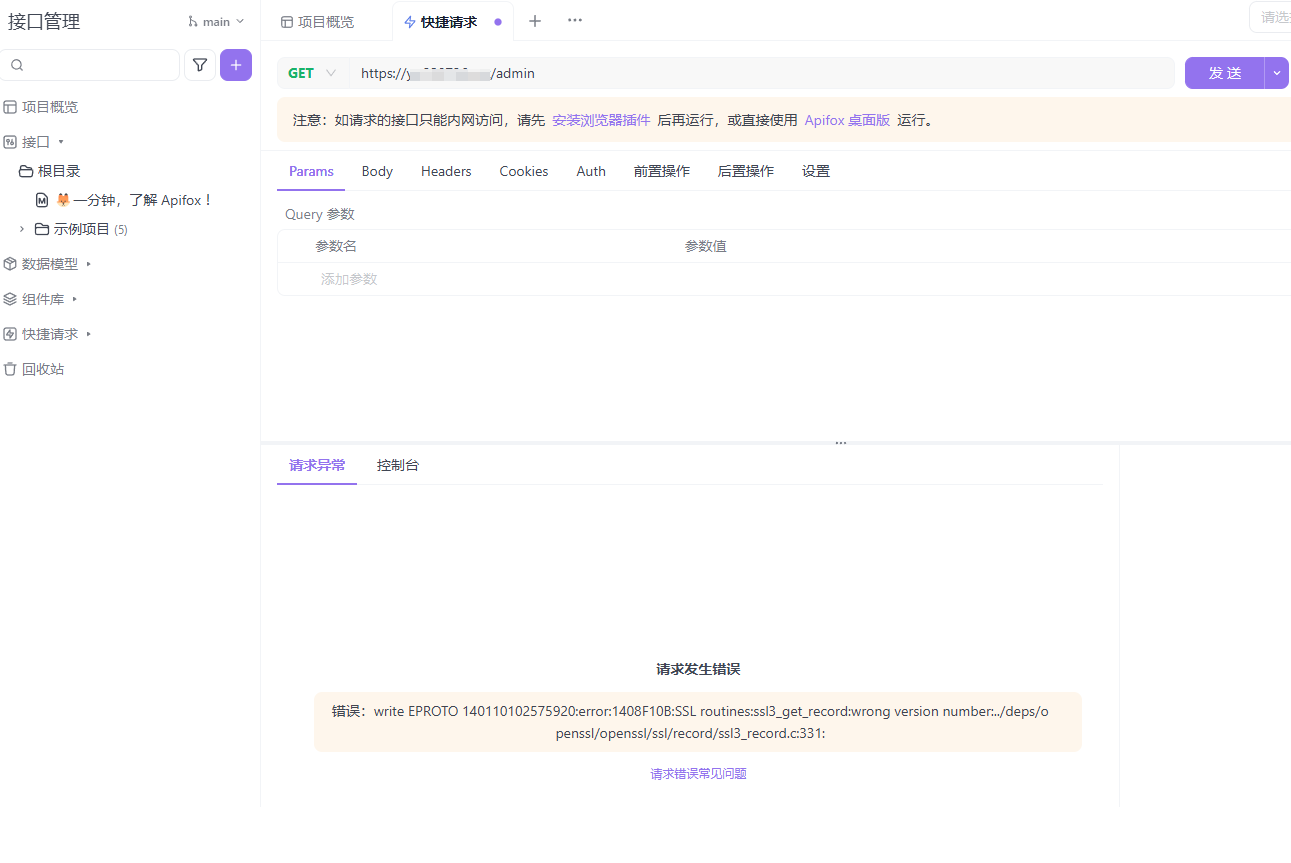Switch to the 请求异常 tab
This screenshot has width=1291, height=863.
pyautogui.click(x=317, y=465)
